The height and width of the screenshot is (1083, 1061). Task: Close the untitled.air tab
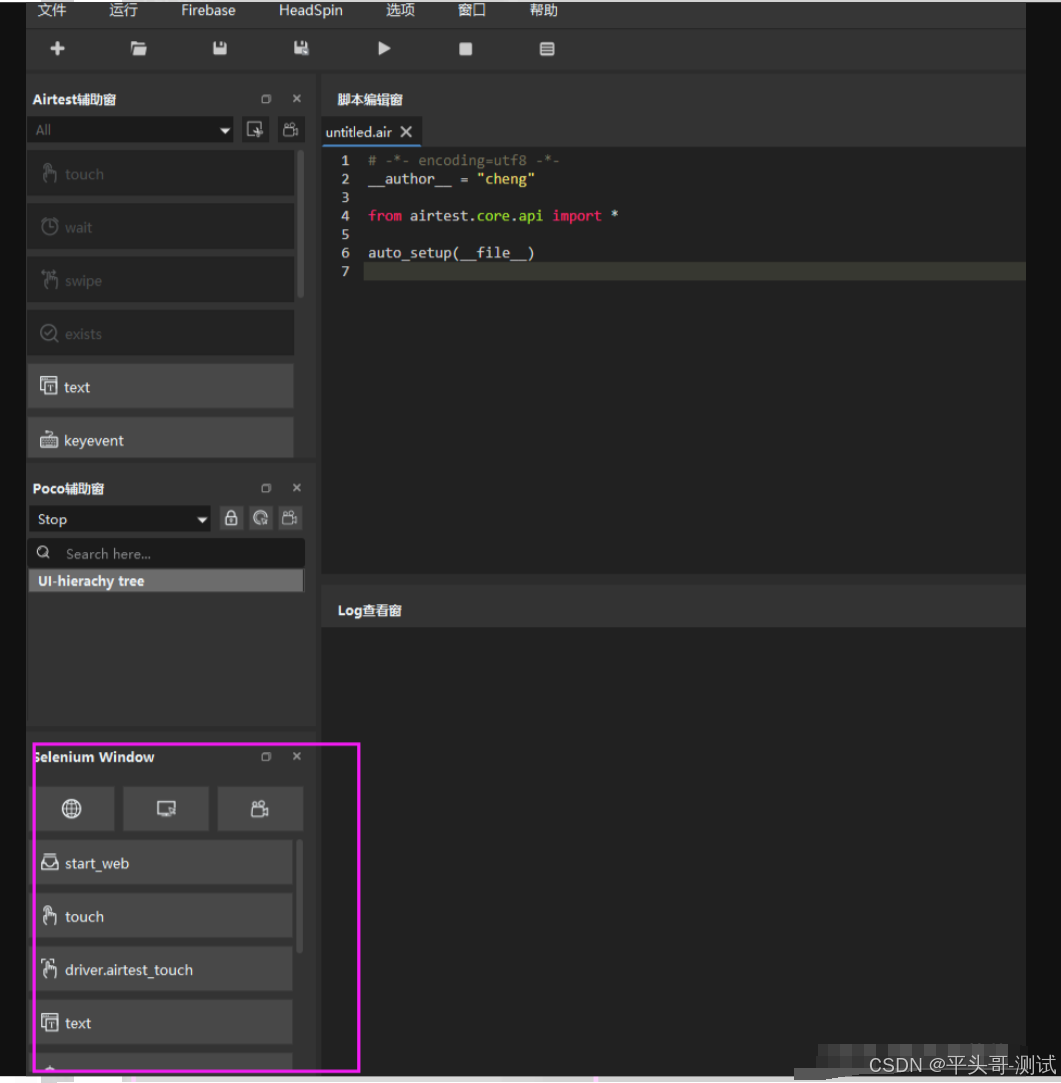(406, 132)
